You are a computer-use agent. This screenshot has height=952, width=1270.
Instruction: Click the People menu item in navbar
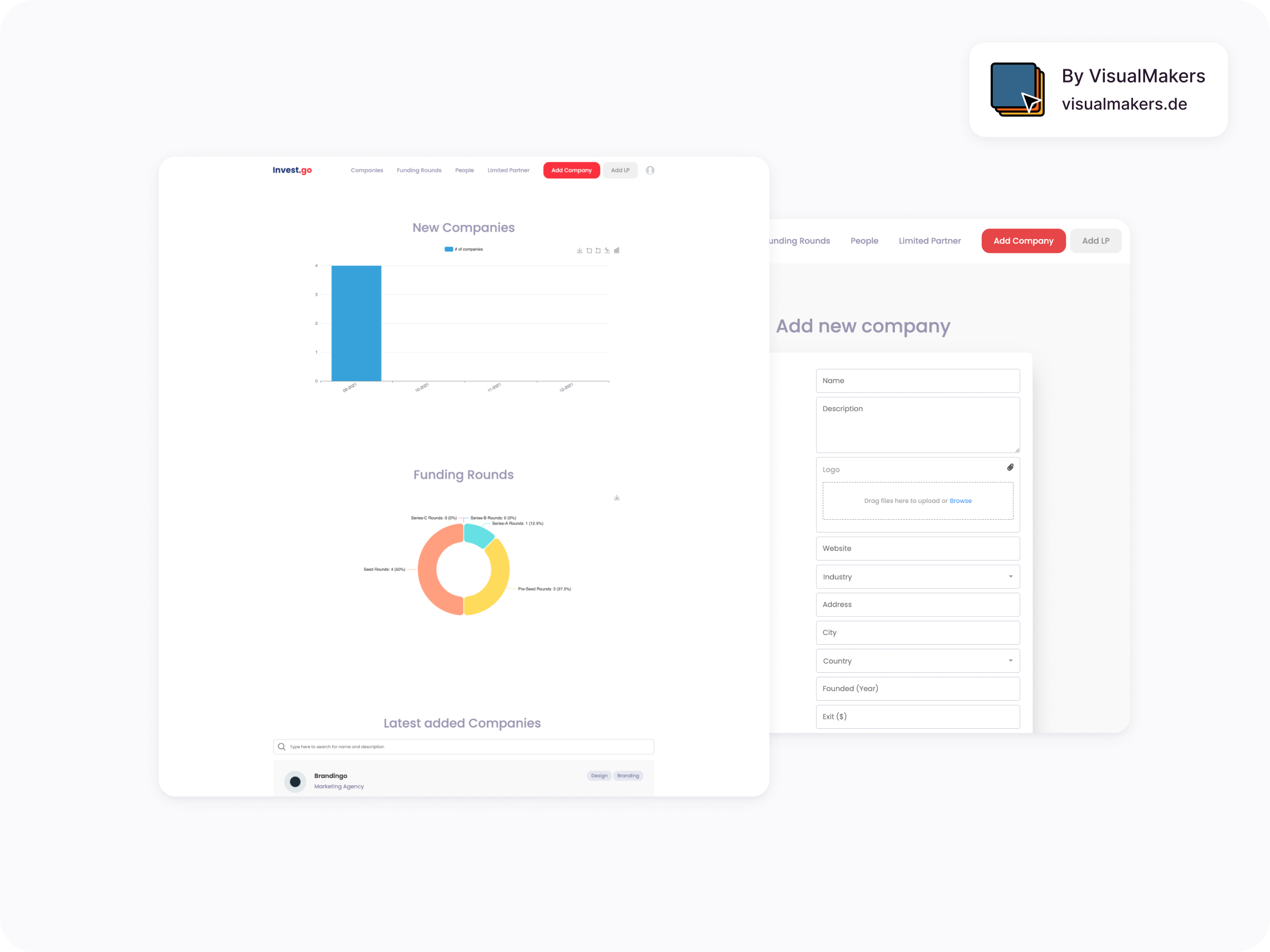pyautogui.click(x=463, y=170)
